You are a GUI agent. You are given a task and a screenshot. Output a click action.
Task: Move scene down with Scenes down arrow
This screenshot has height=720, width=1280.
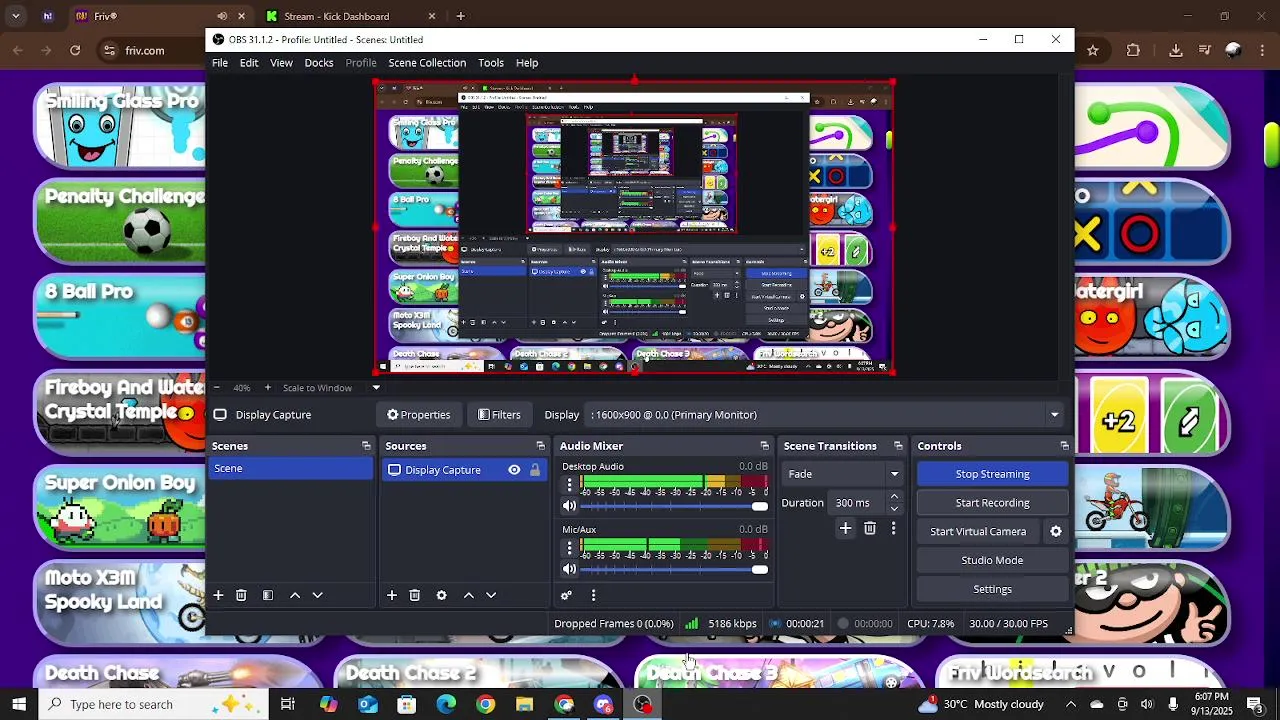pyautogui.click(x=317, y=595)
